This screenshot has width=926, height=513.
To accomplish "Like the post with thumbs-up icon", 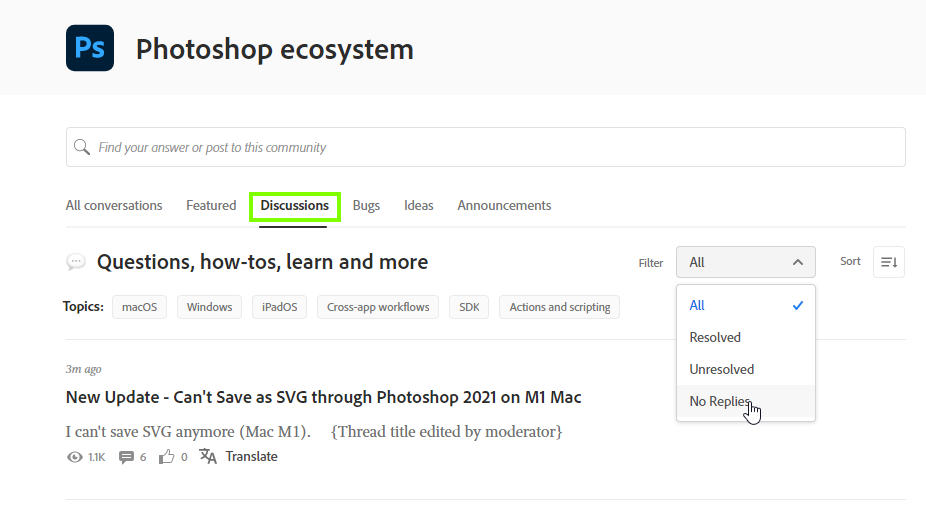I will pos(167,457).
